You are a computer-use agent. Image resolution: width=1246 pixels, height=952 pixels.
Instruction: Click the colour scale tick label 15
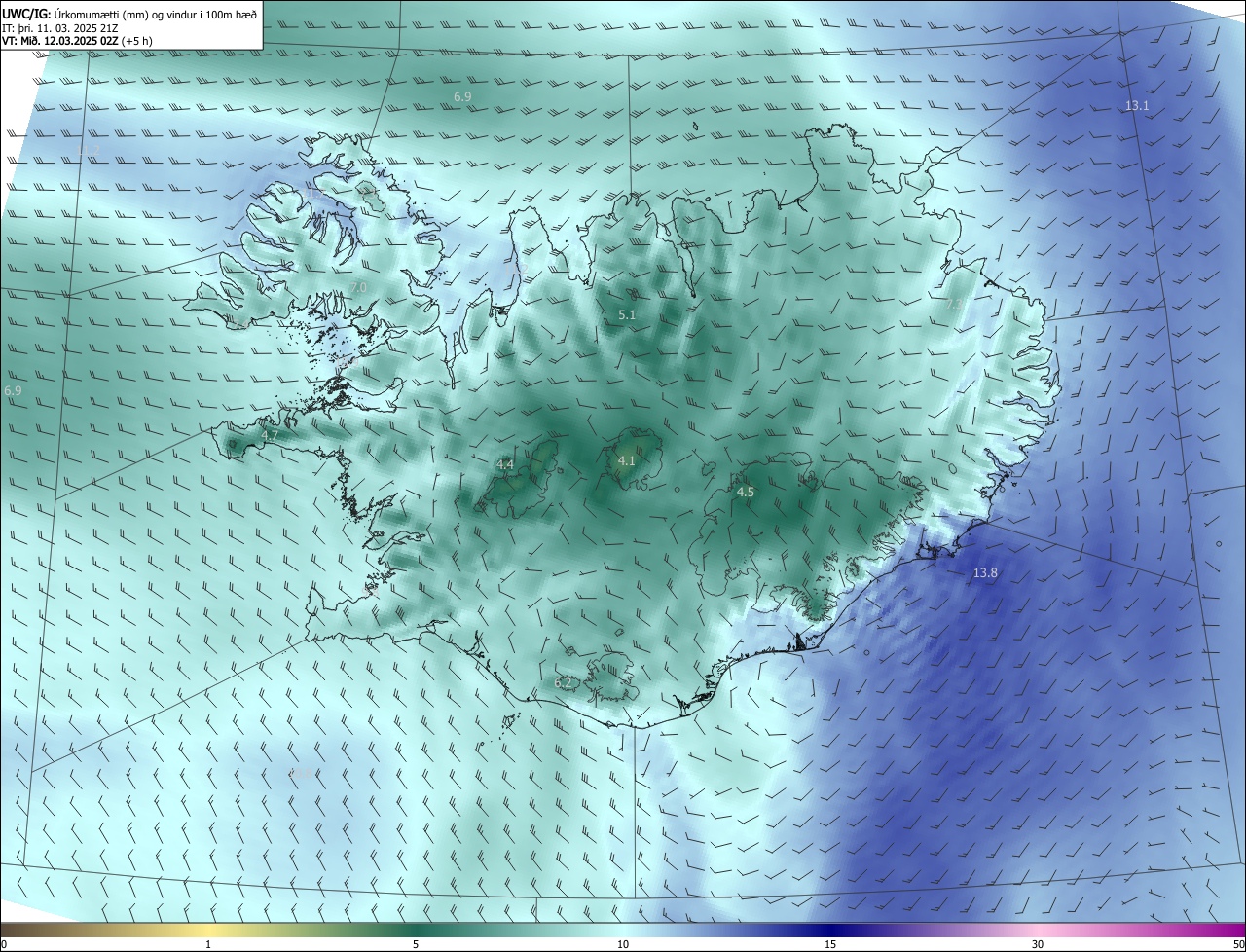830,944
